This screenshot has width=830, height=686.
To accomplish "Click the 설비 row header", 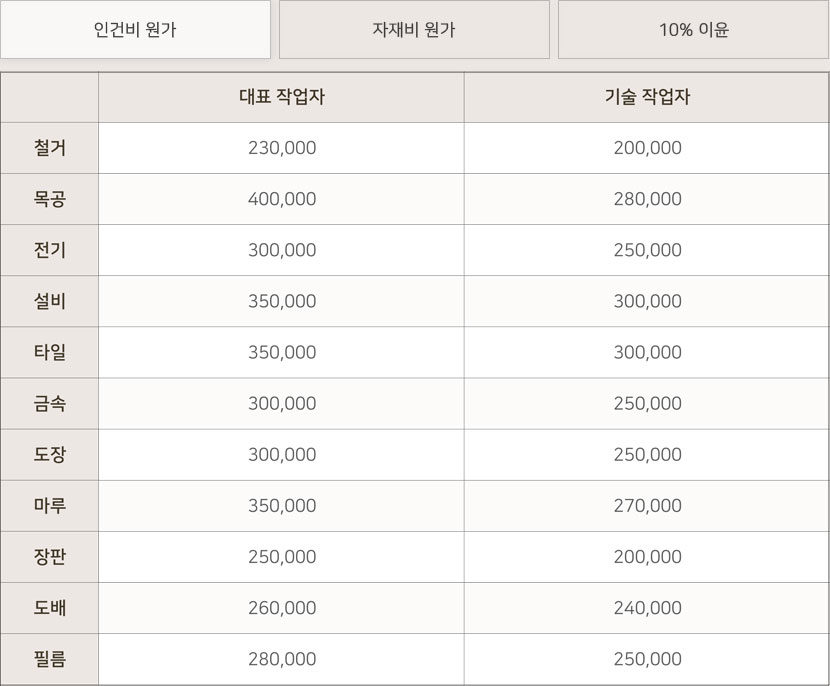I will pos(50,301).
